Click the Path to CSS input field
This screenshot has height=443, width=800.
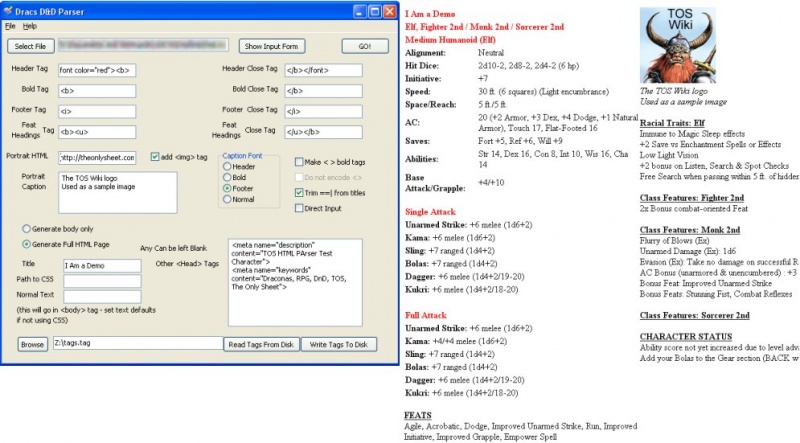click(x=102, y=281)
